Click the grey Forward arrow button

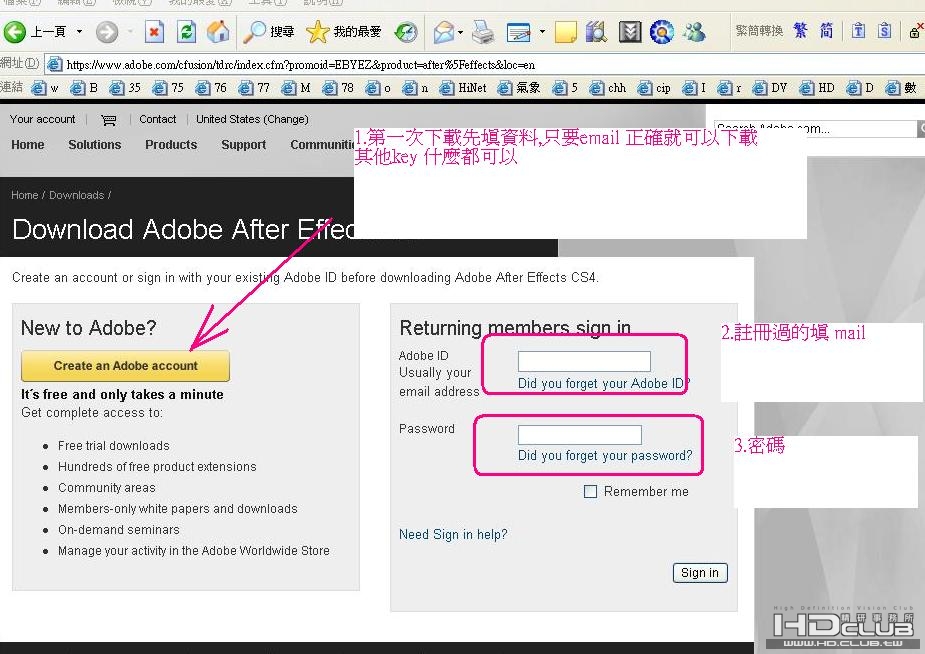[x=107, y=32]
